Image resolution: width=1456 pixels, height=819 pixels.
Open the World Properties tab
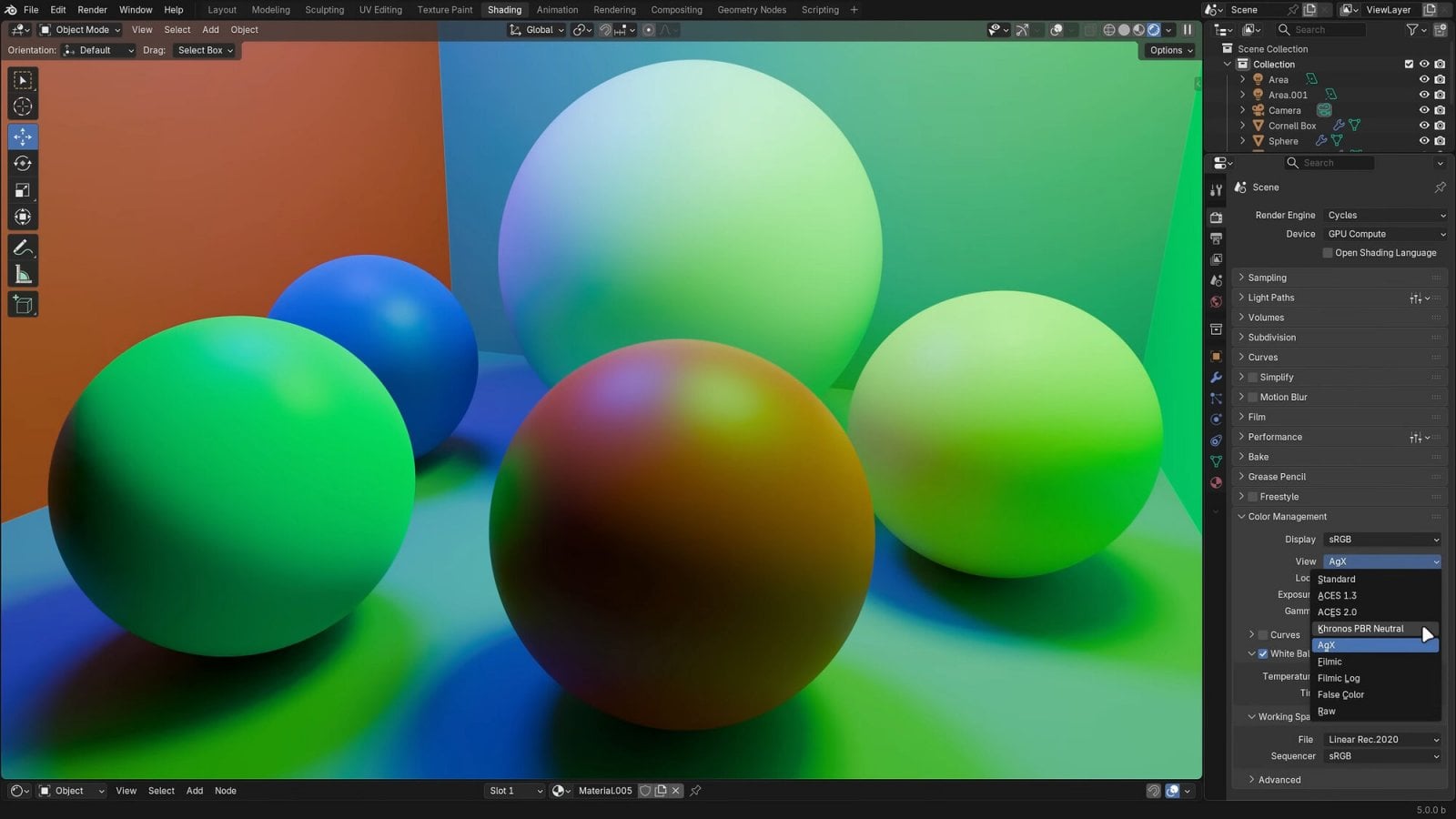click(x=1216, y=302)
